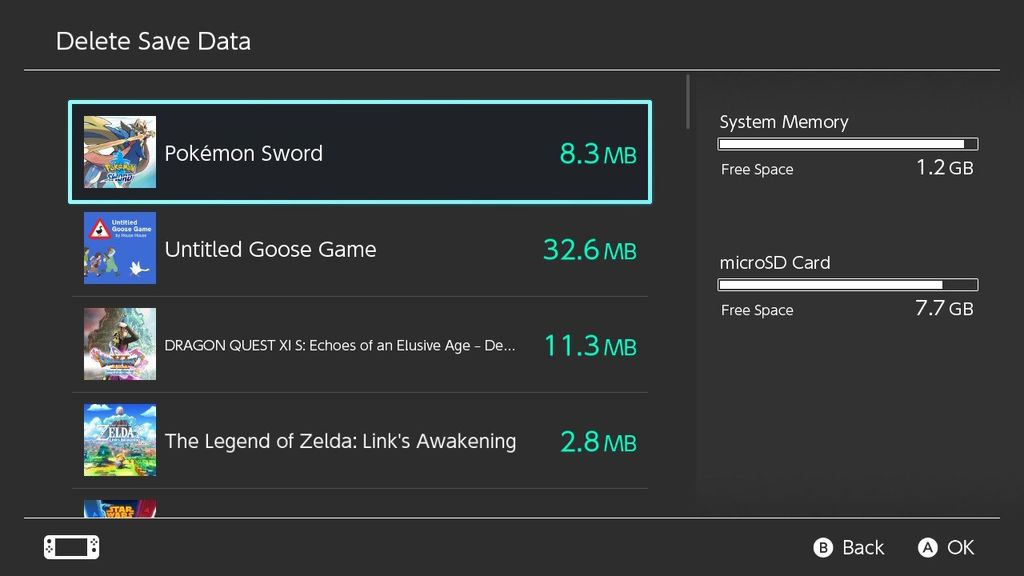Click the Pokémon Sword game icon
The image size is (1024, 576).
click(x=120, y=152)
